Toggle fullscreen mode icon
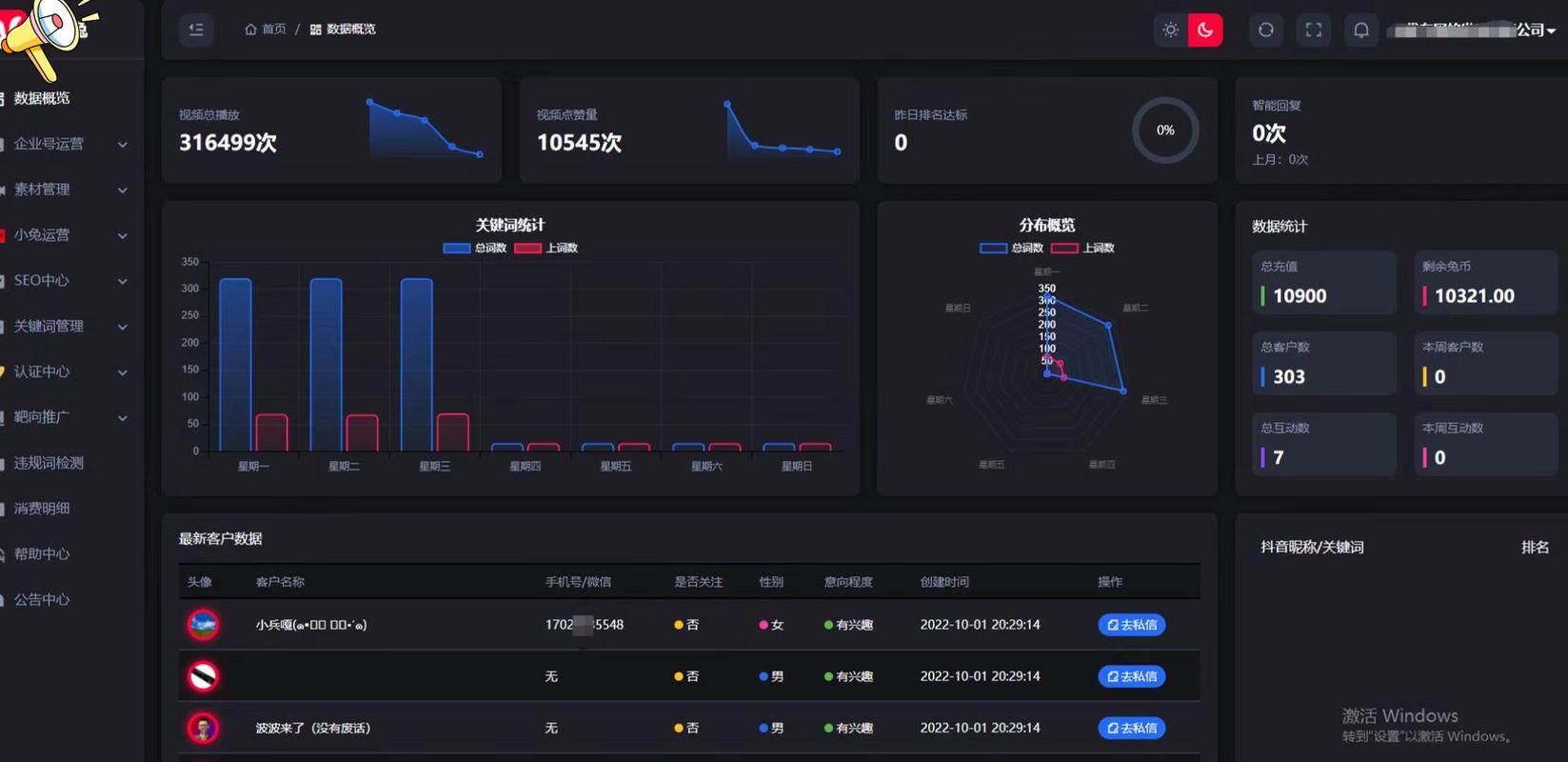The height and width of the screenshot is (762, 1568). tap(1314, 30)
